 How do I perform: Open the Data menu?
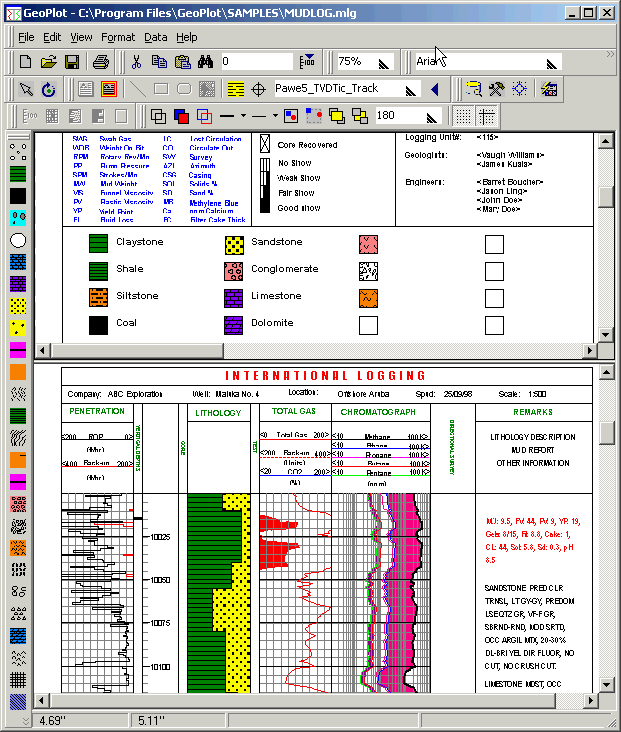point(155,37)
